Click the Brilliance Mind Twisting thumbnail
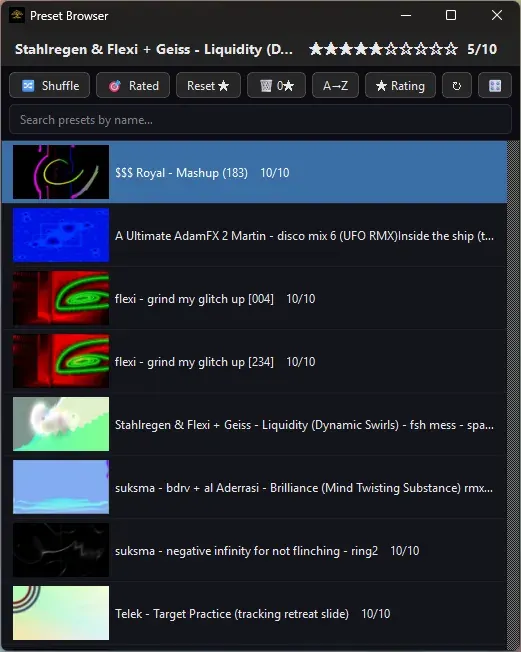521x652 pixels. tap(61, 487)
